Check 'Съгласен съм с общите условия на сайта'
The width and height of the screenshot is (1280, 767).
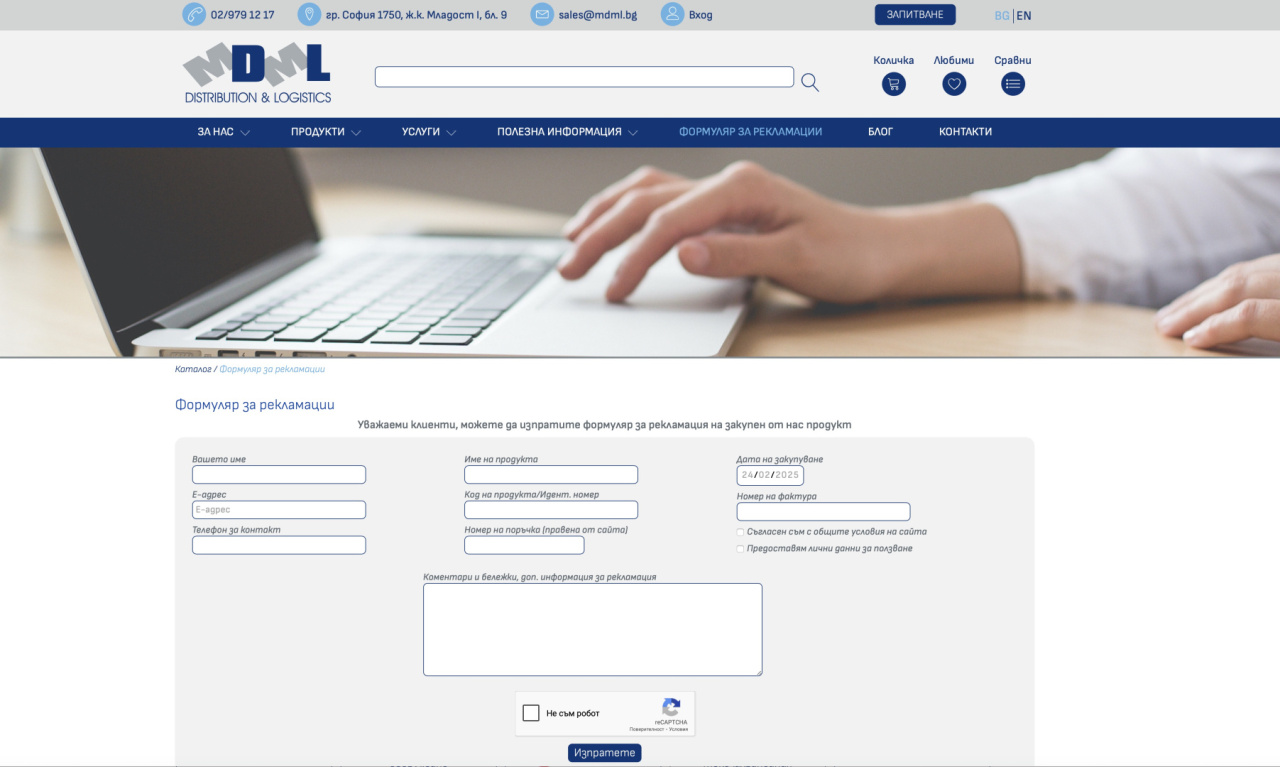[x=740, y=532]
